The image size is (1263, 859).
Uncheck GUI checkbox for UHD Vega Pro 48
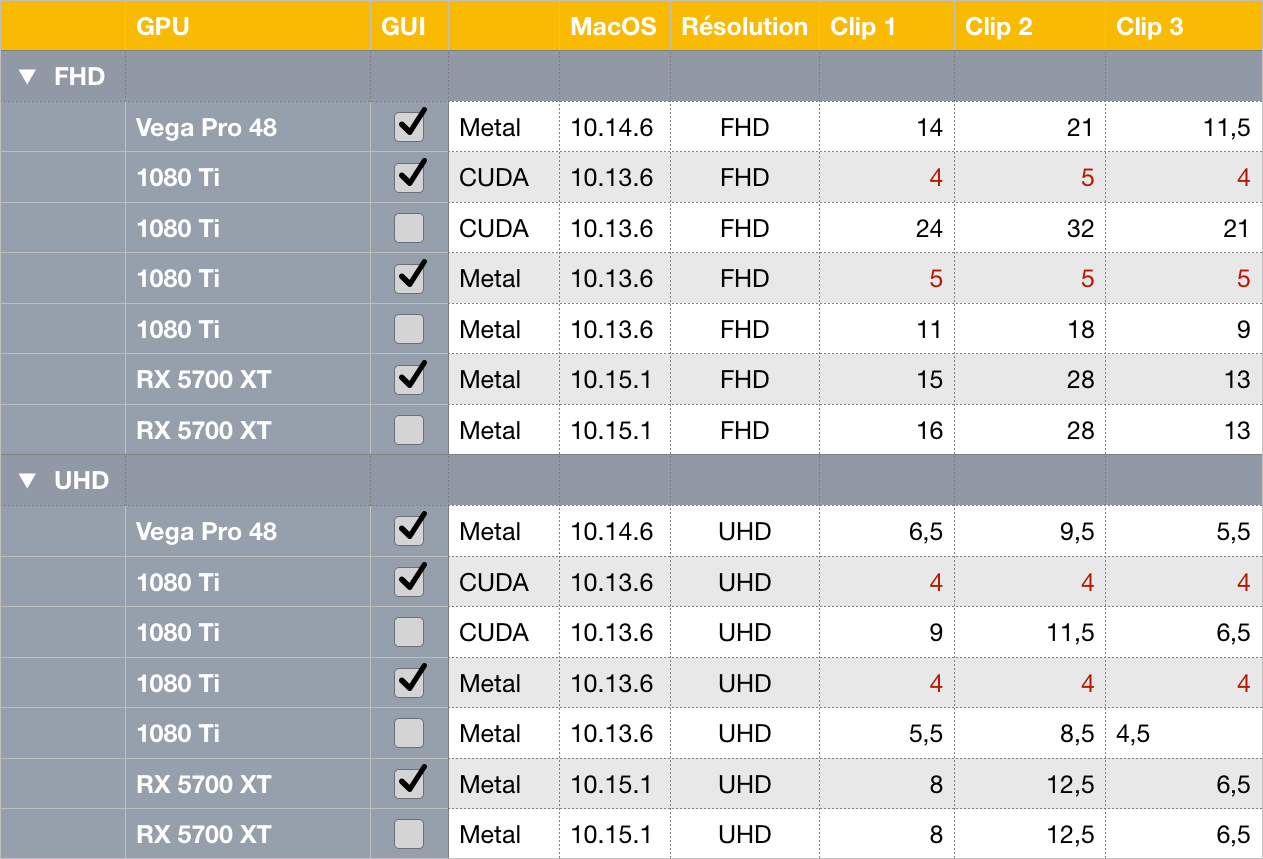tap(409, 531)
